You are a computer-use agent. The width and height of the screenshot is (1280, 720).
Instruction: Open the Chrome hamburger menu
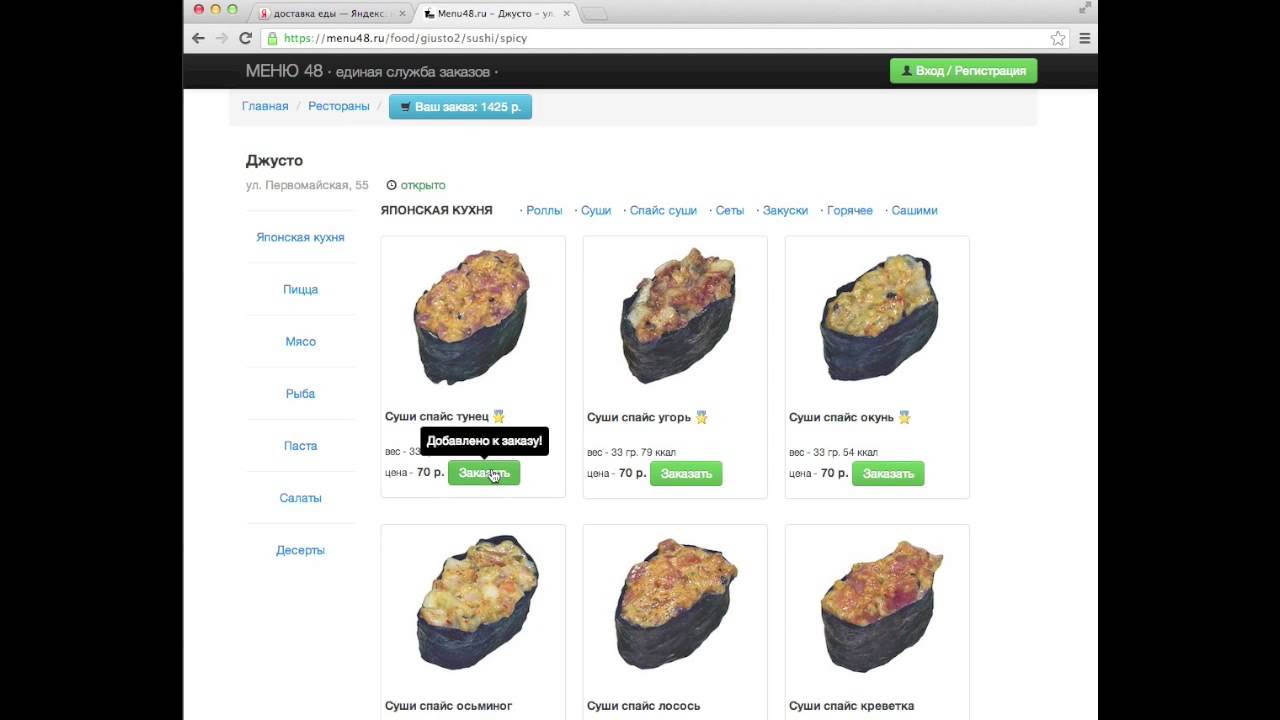1084,38
